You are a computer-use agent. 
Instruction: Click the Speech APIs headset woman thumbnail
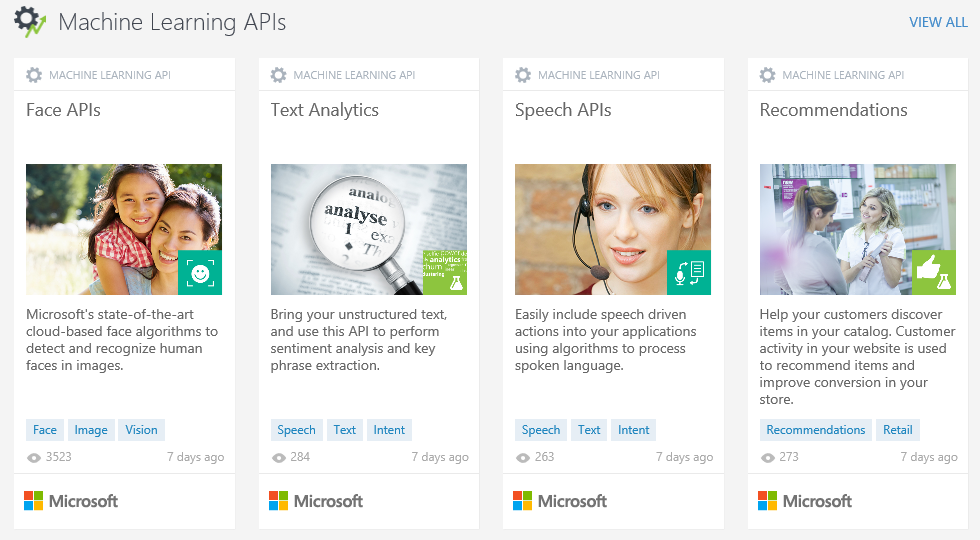coord(612,229)
